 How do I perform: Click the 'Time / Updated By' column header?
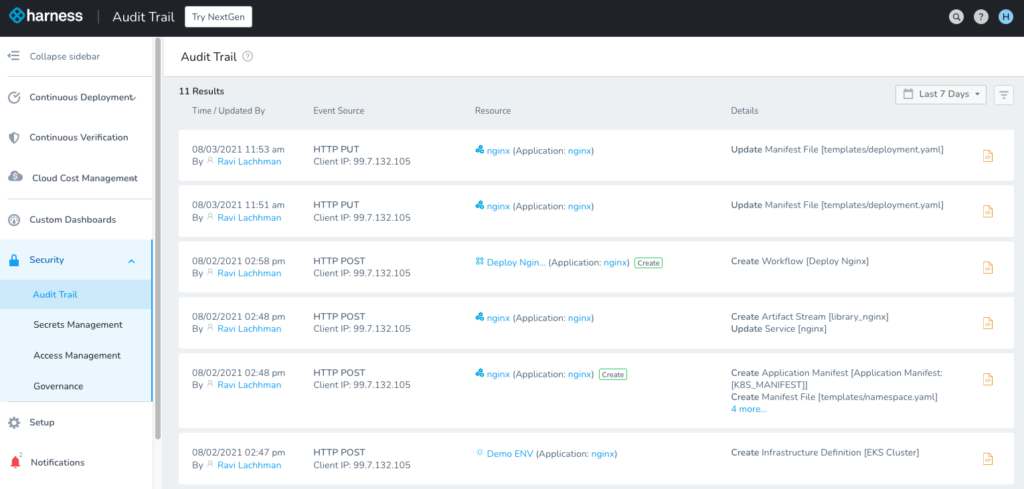(229, 111)
